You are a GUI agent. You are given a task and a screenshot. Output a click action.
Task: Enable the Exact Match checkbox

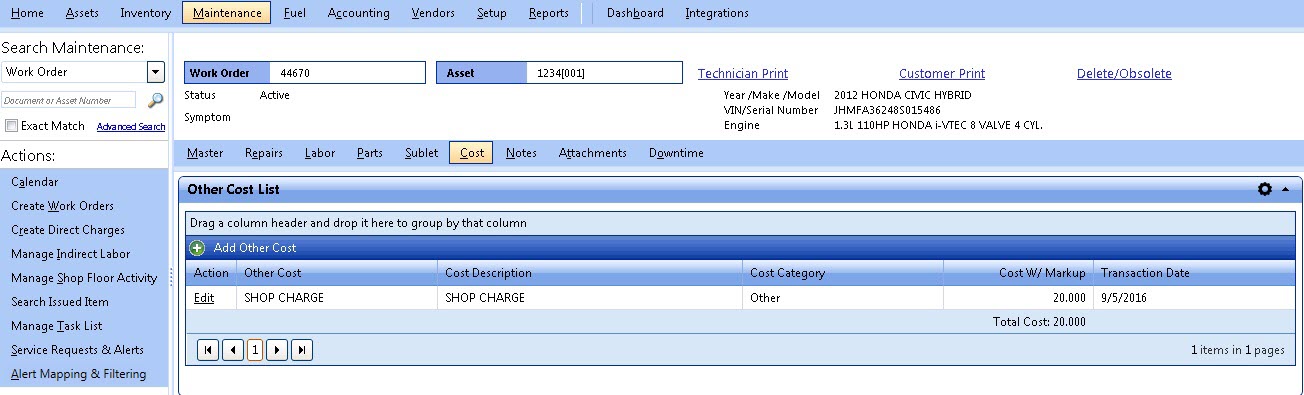[x=11, y=126]
